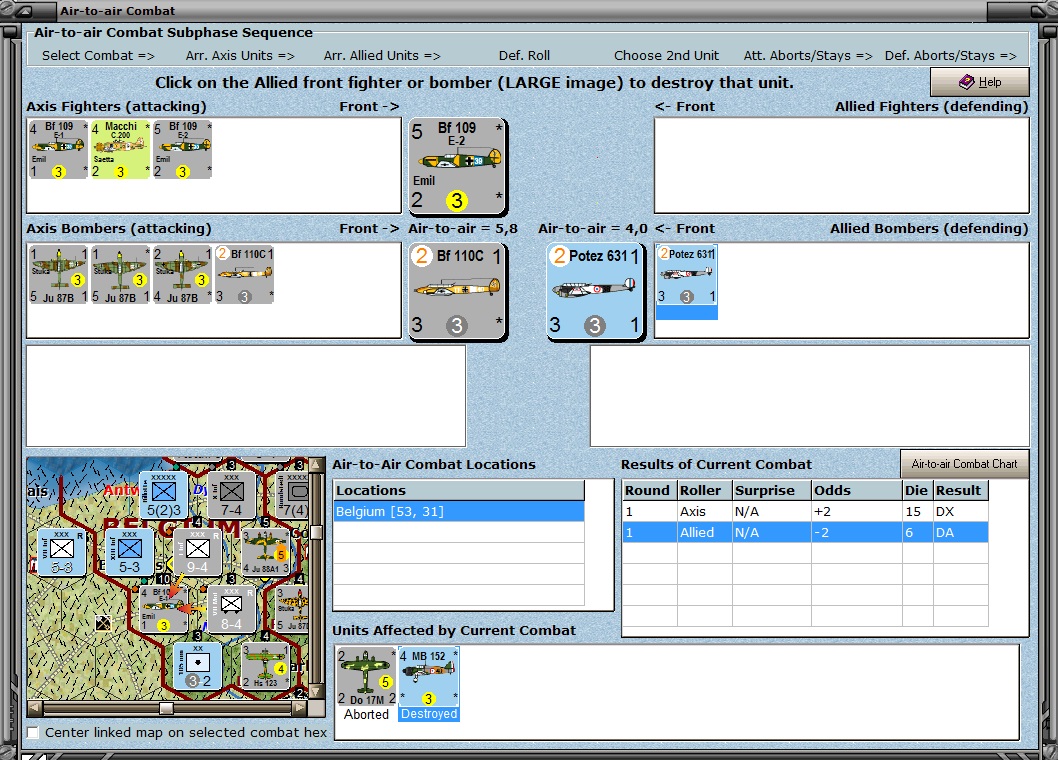This screenshot has width=1058, height=760.
Task: Click the XIII Inf 5-3 unit on map
Action: (x=130, y=553)
